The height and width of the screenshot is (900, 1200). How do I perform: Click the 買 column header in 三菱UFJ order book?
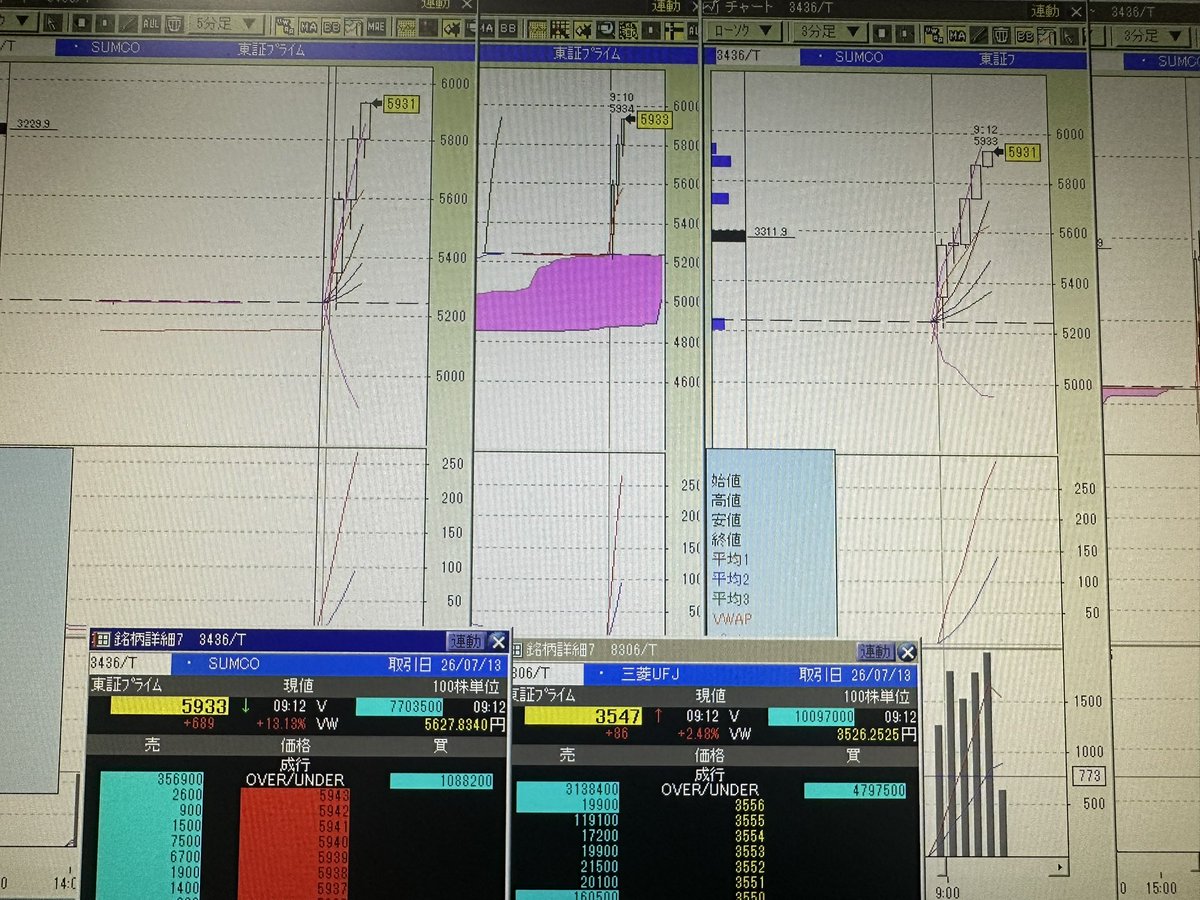click(853, 755)
